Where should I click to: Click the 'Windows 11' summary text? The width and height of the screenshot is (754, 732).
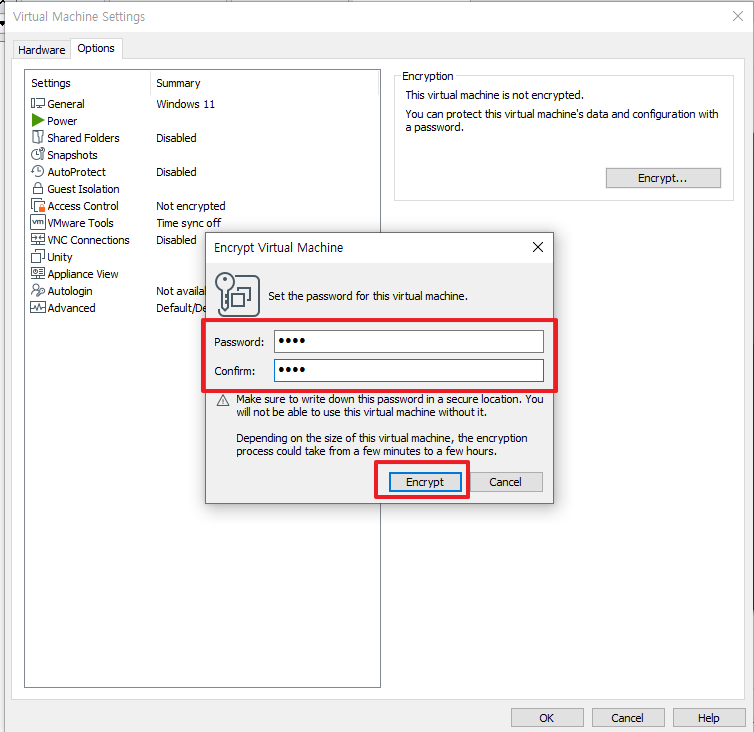coord(186,104)
